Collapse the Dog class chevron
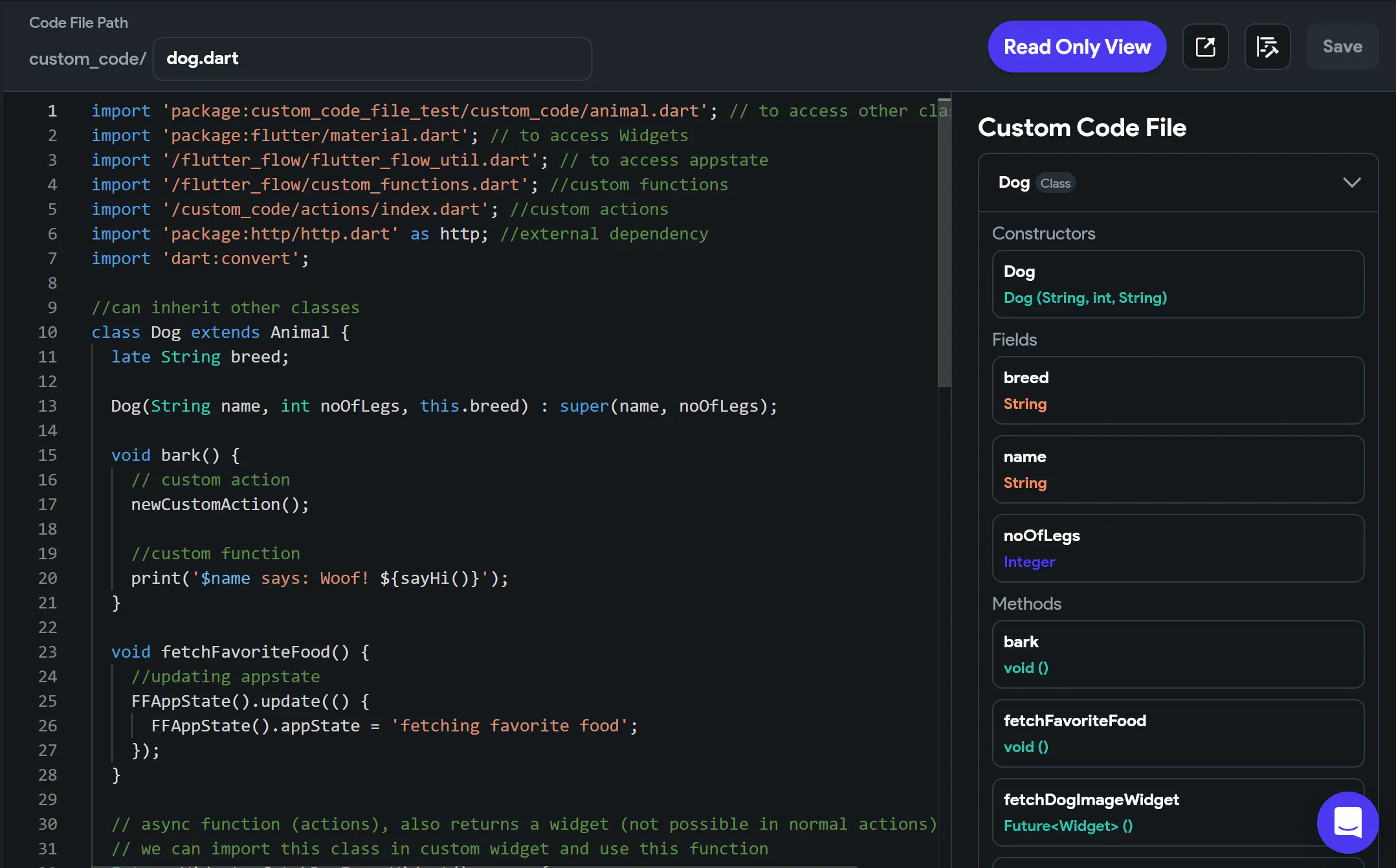Viewport: 1396px width, 868px height. tap(1351, 183)
